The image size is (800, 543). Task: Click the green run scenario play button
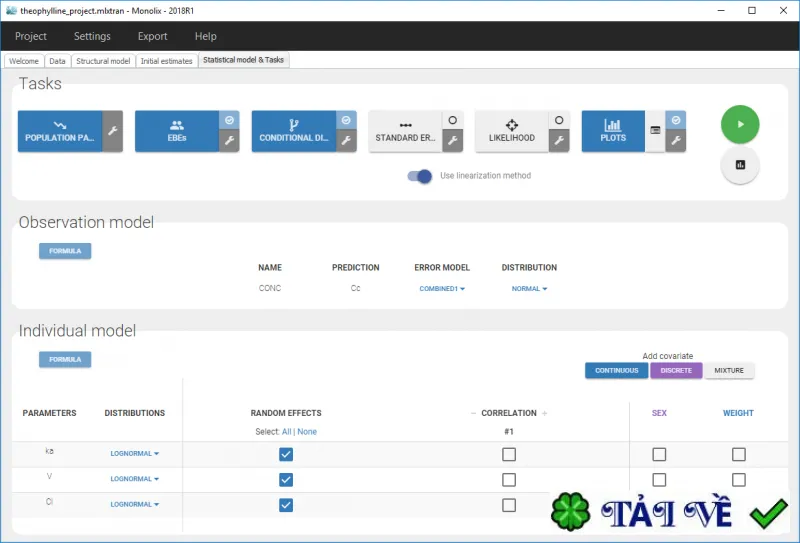tap(740, 124)
